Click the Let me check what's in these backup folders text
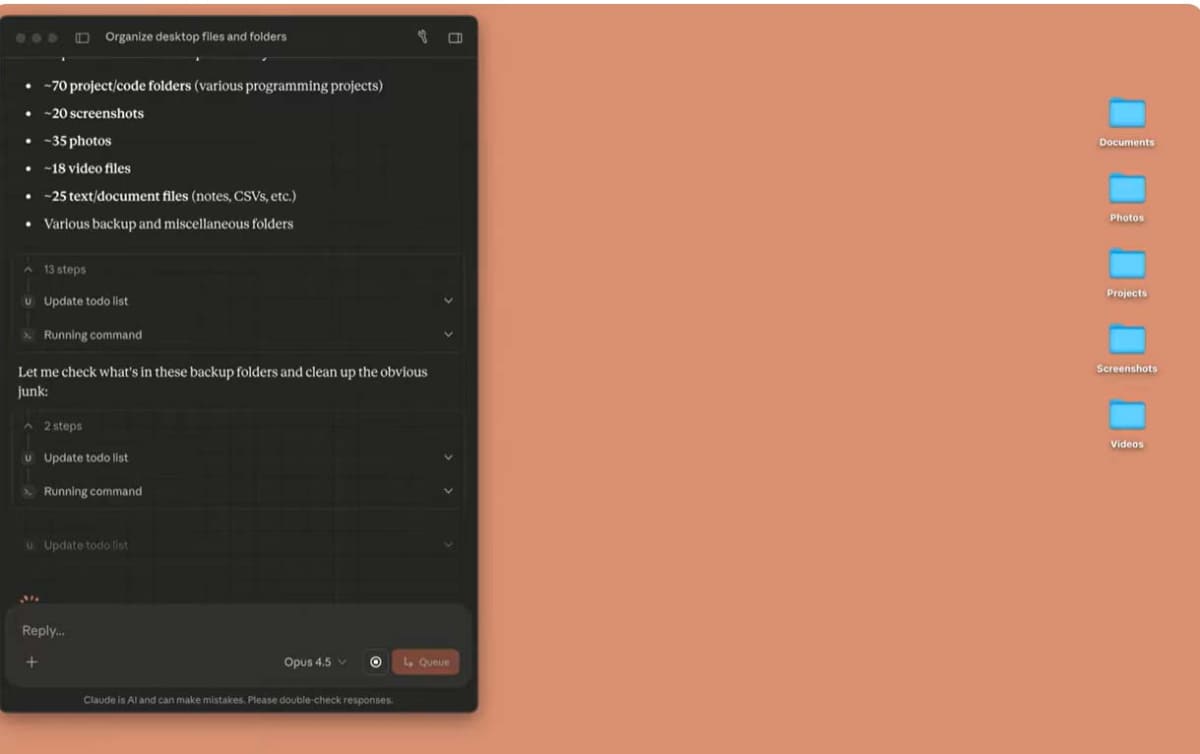Viewport: 1200px width, 754px height. 223,381
